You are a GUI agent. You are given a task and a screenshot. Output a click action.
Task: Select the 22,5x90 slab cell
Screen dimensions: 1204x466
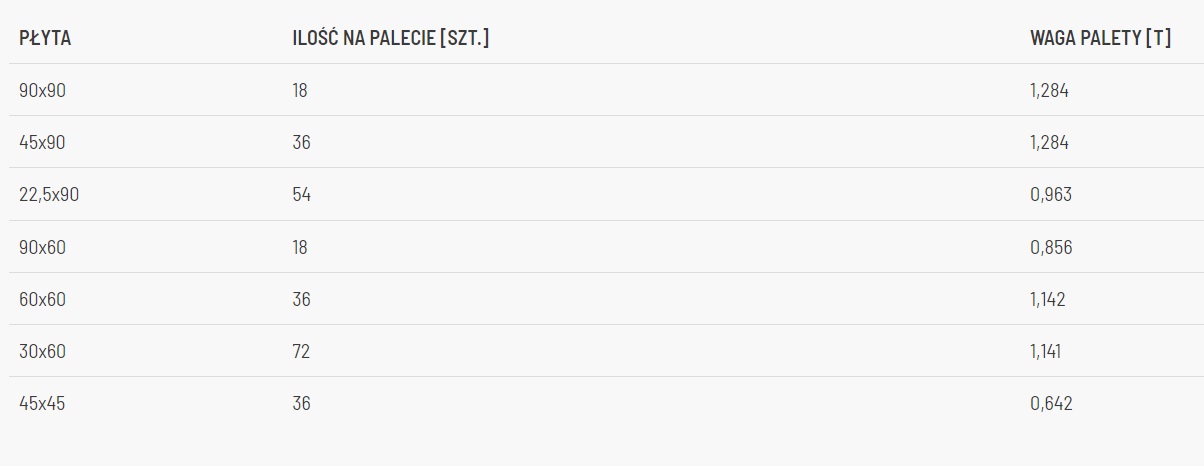pos(49,195)
